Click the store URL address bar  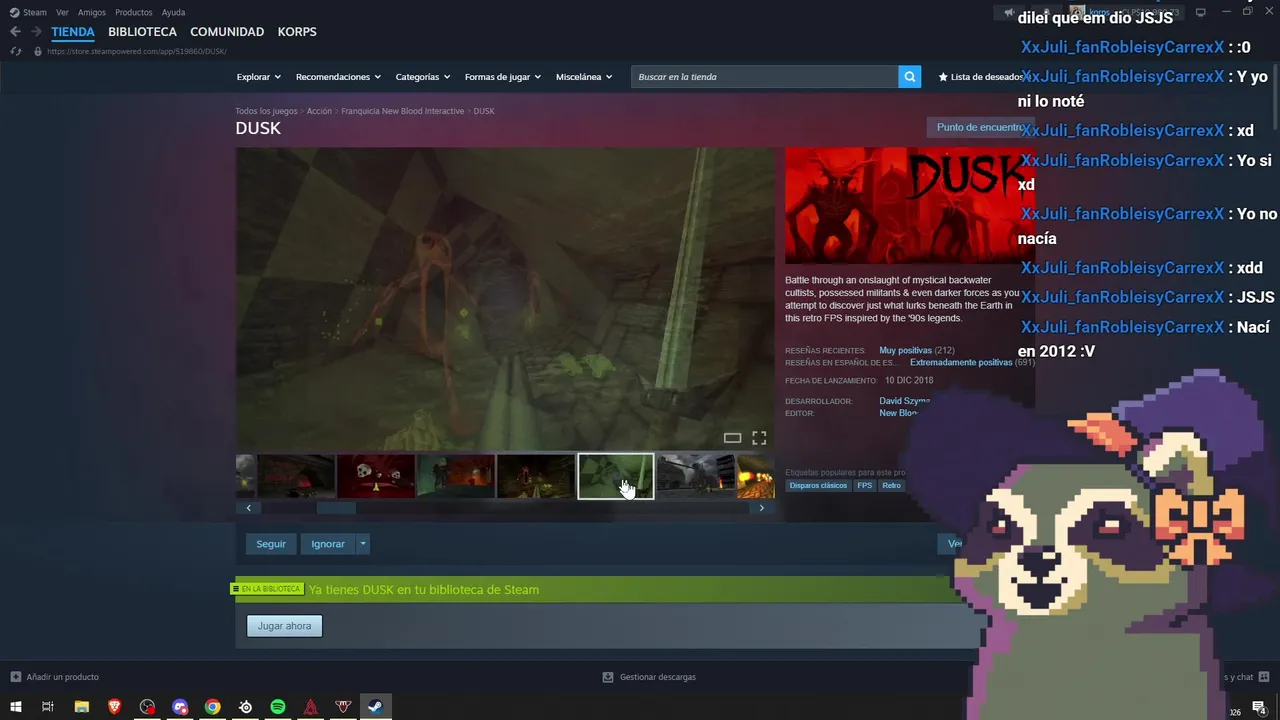(x=137, y=51)
